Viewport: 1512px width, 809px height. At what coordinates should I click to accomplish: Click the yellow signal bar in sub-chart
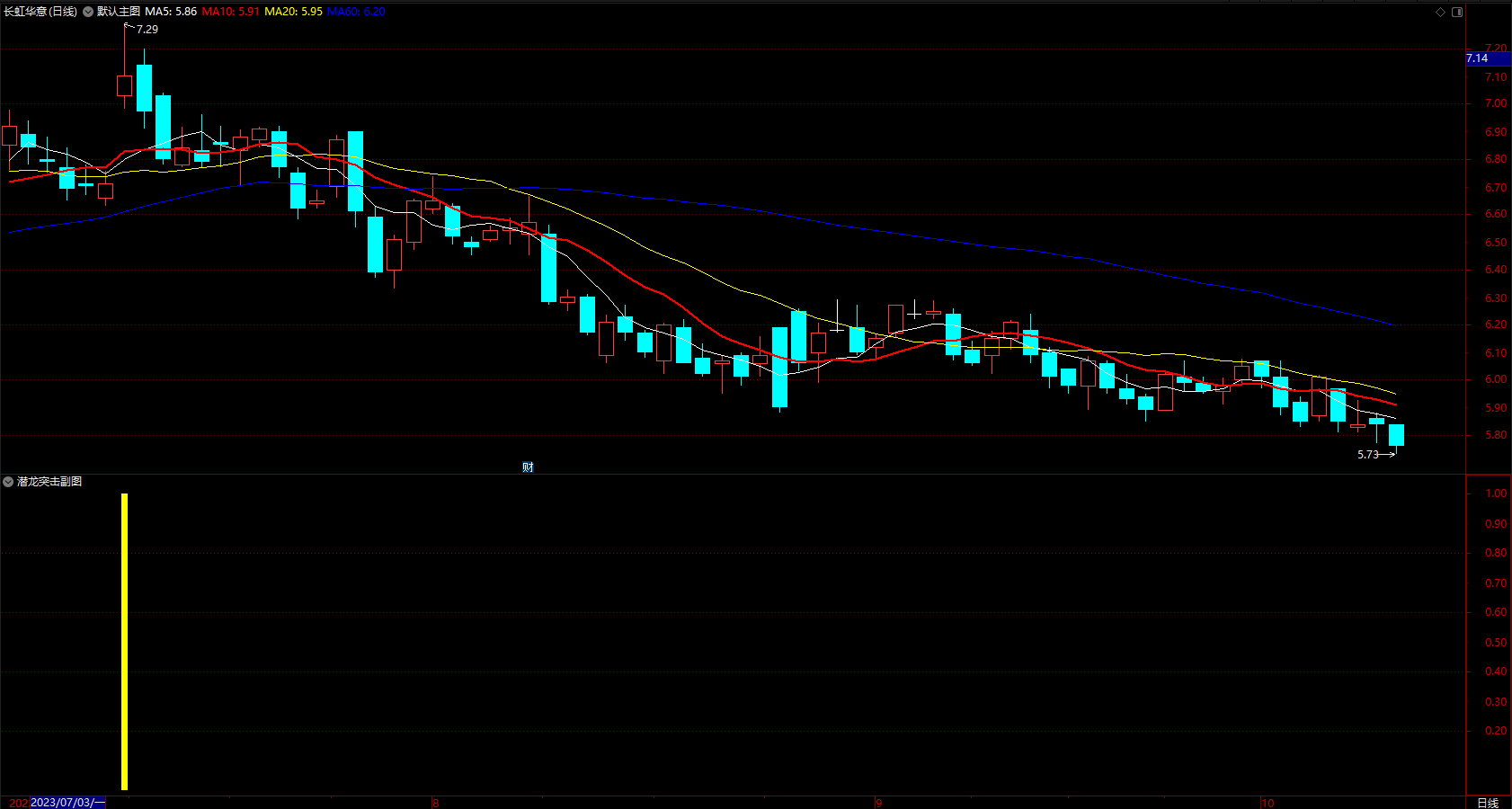[124, 642]
